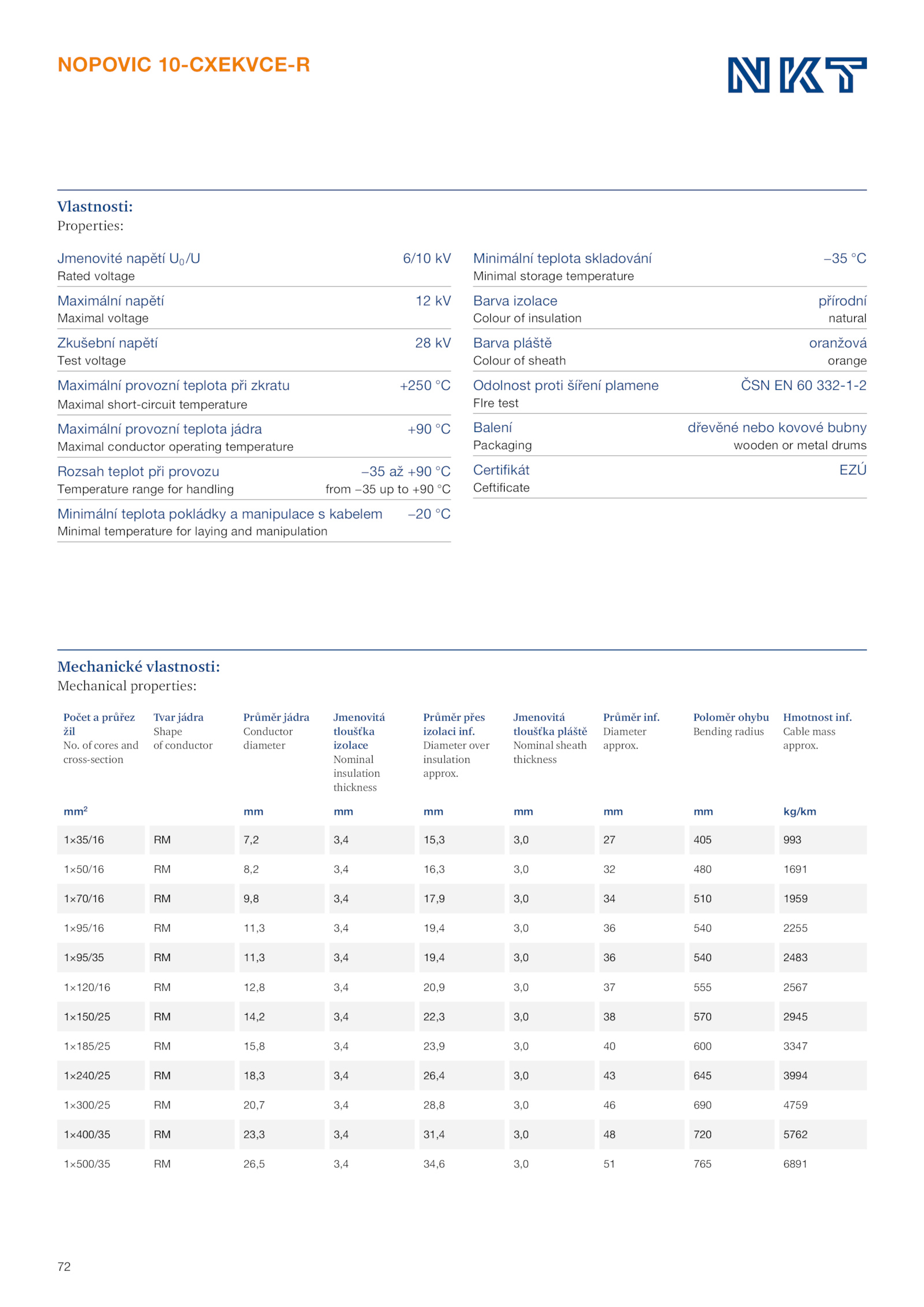Screen dimensions: 924x1307
Task: Click the column header Počet a průřez žil
Action: 99,724
